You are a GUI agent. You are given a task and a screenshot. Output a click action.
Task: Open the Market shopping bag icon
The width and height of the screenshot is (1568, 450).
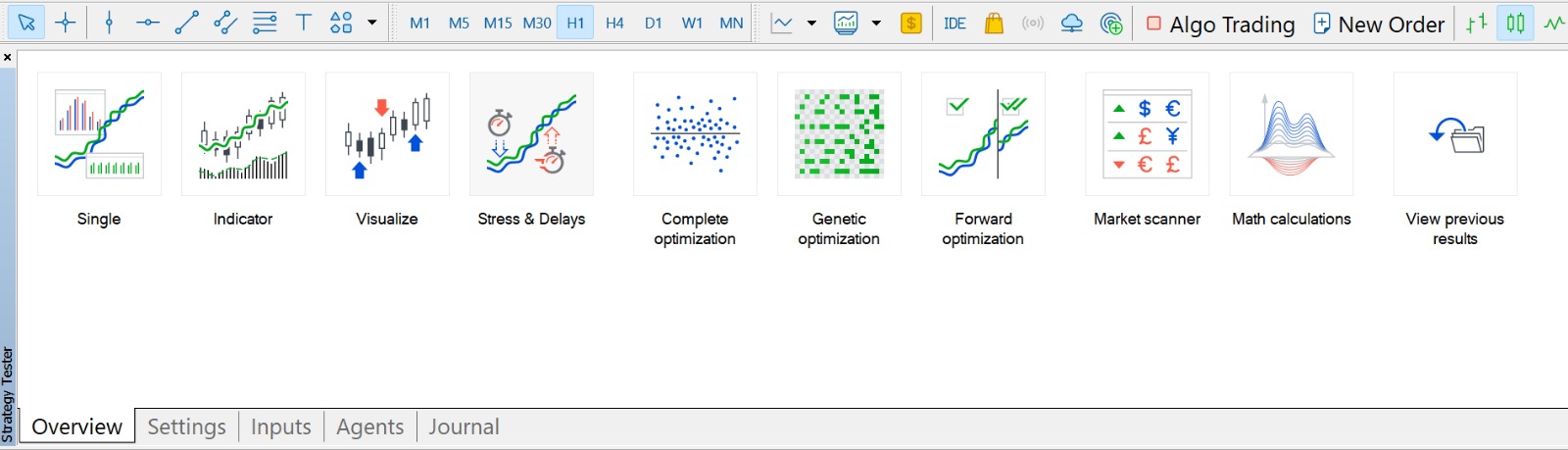tap(994, 24)
